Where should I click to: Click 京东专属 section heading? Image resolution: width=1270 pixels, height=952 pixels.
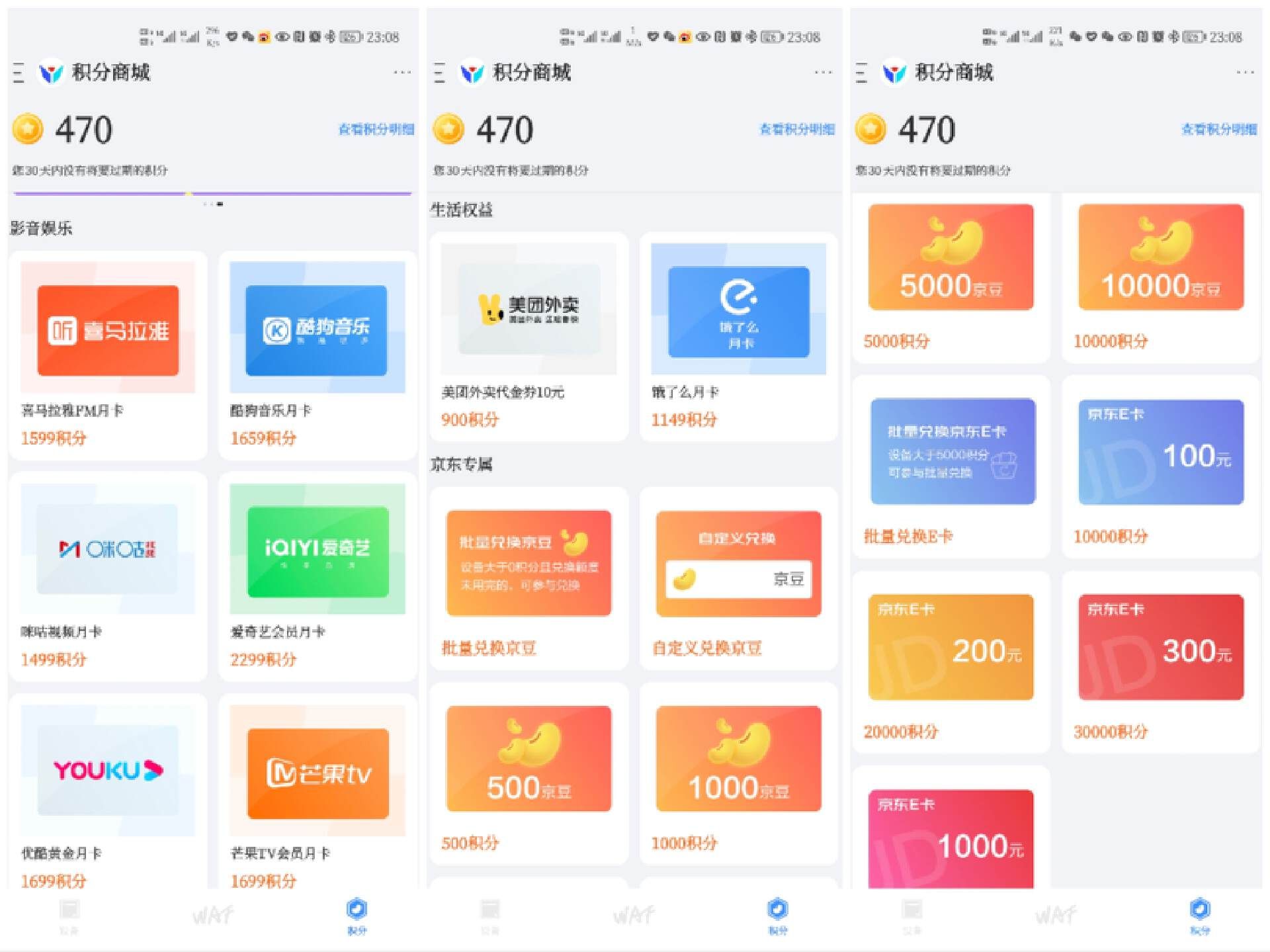(x=462, y=464)
